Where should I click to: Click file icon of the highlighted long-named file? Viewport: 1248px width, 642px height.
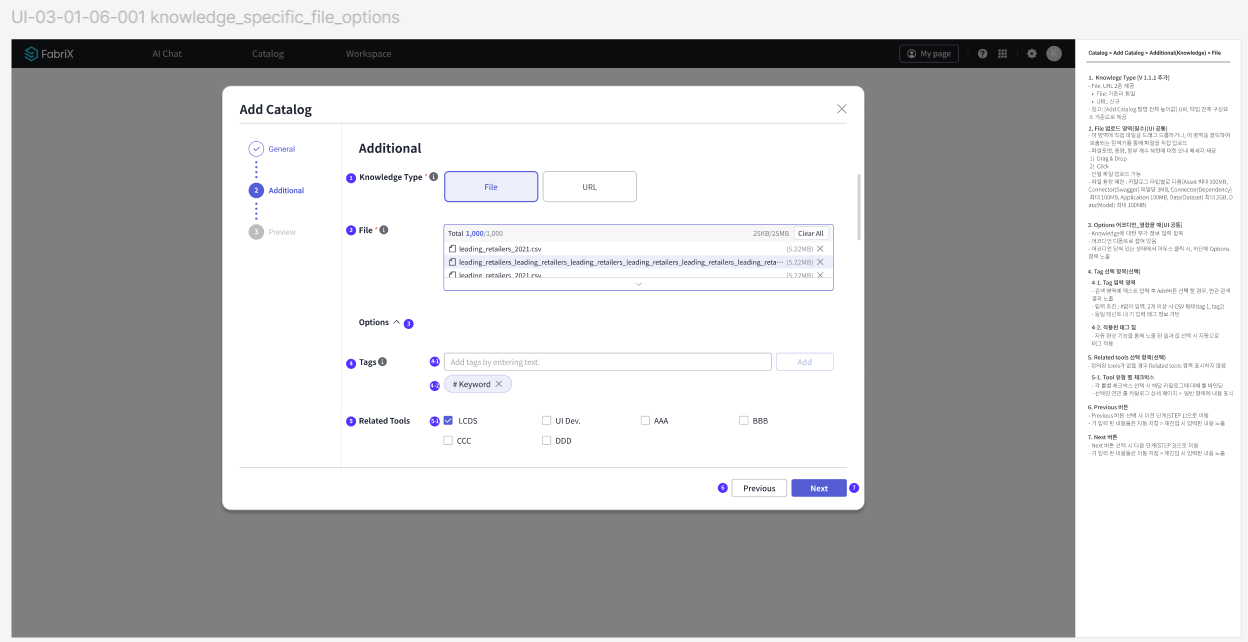pyautogui.click(x=453, y=262)
